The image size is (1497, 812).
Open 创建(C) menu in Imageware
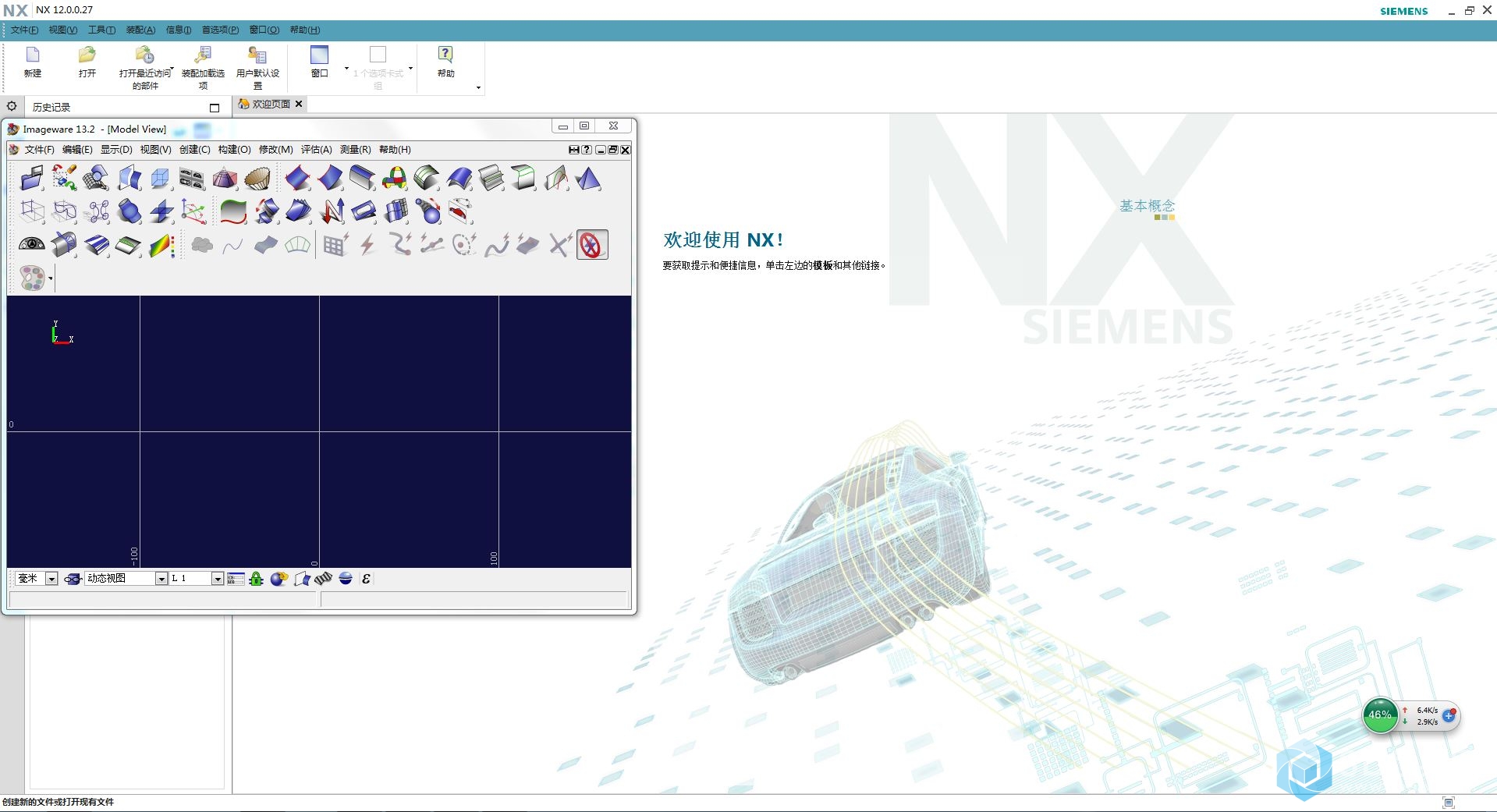tap(195, 150)
